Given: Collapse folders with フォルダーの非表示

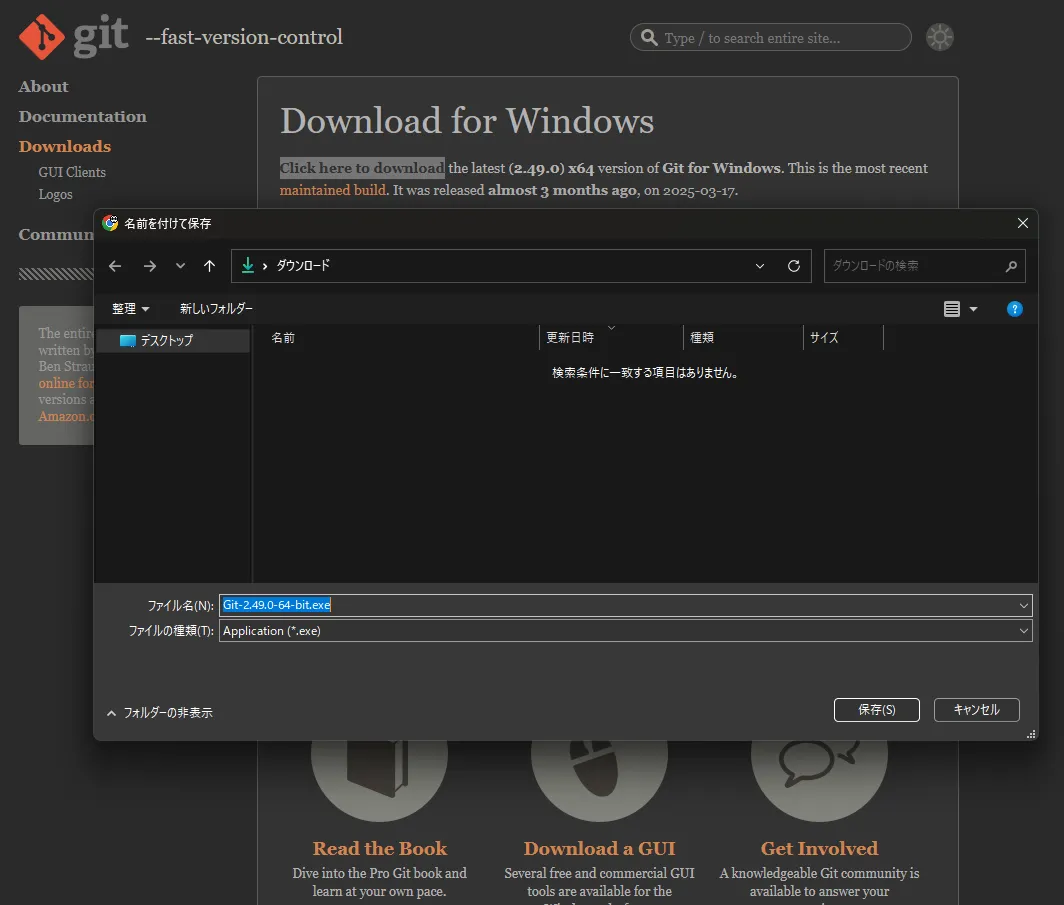Looking at the screenshot, I should tap(159, 713).
